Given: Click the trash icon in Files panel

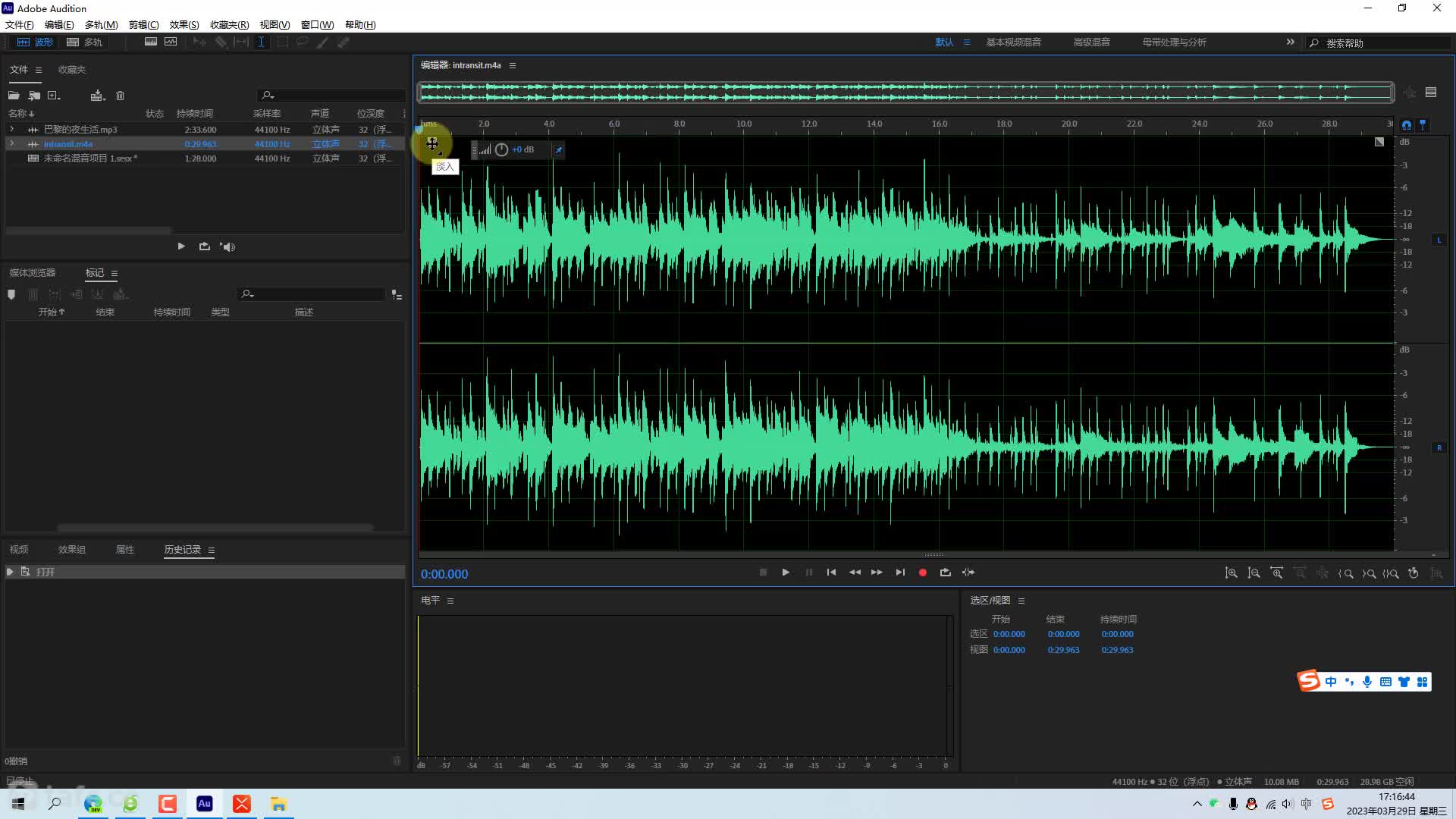Looking at the screenshot, I should 120,96.
